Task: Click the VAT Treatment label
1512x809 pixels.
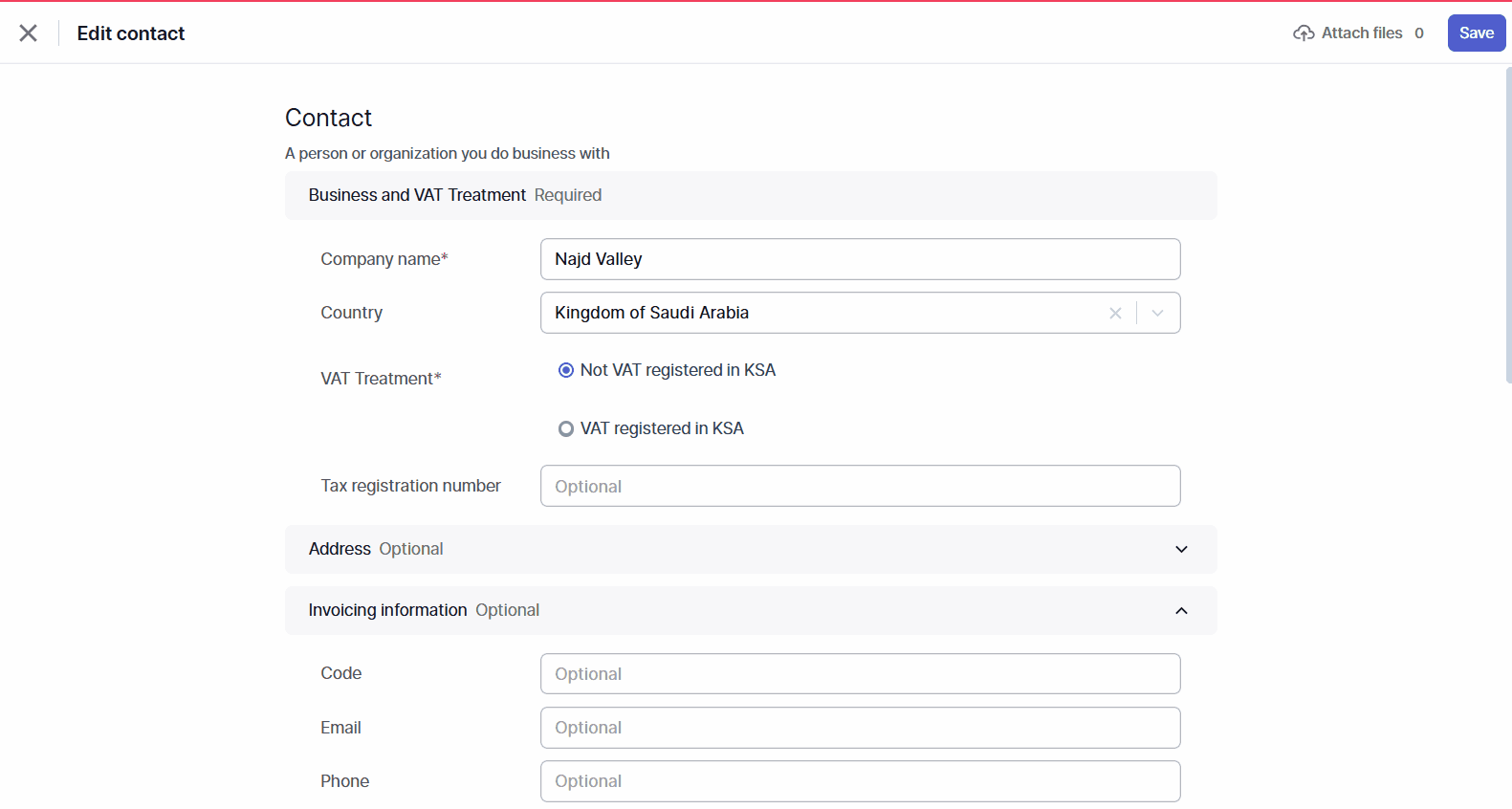Action: 381,379
